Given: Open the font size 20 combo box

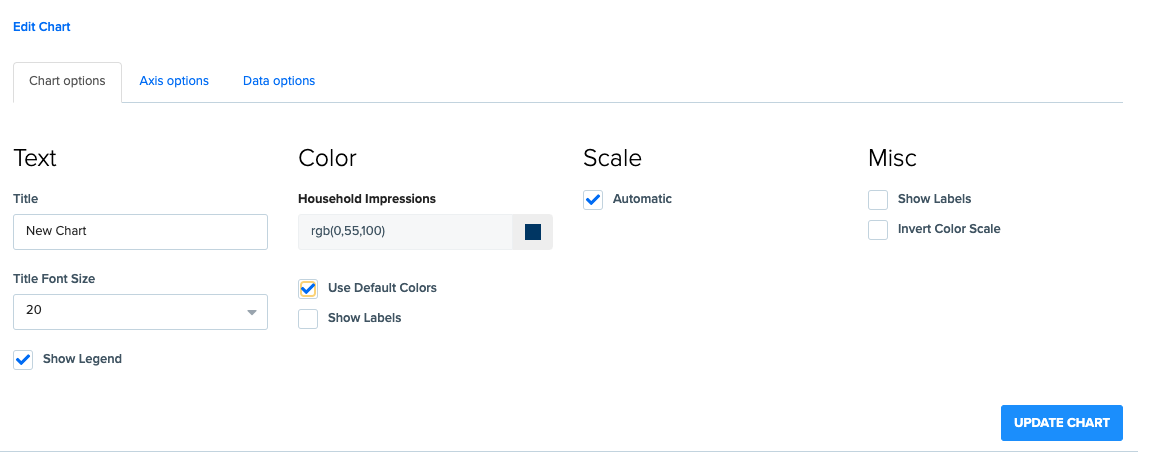Looking at the screenshot, I should [140, 312].
